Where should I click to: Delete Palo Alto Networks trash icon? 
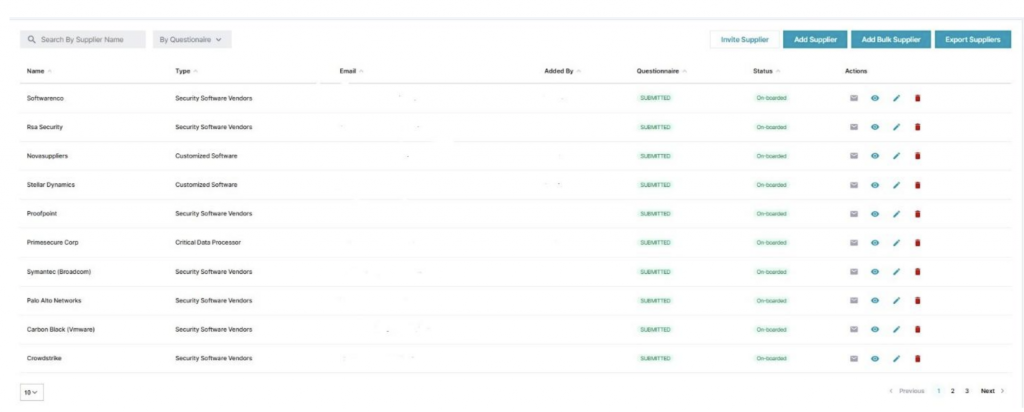pos(918,300)
